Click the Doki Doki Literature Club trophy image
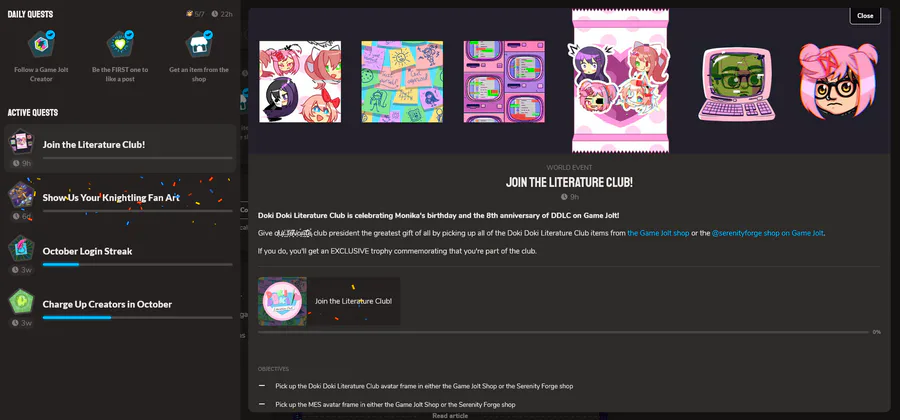The image size is (900, 420). tap(282, 301)
